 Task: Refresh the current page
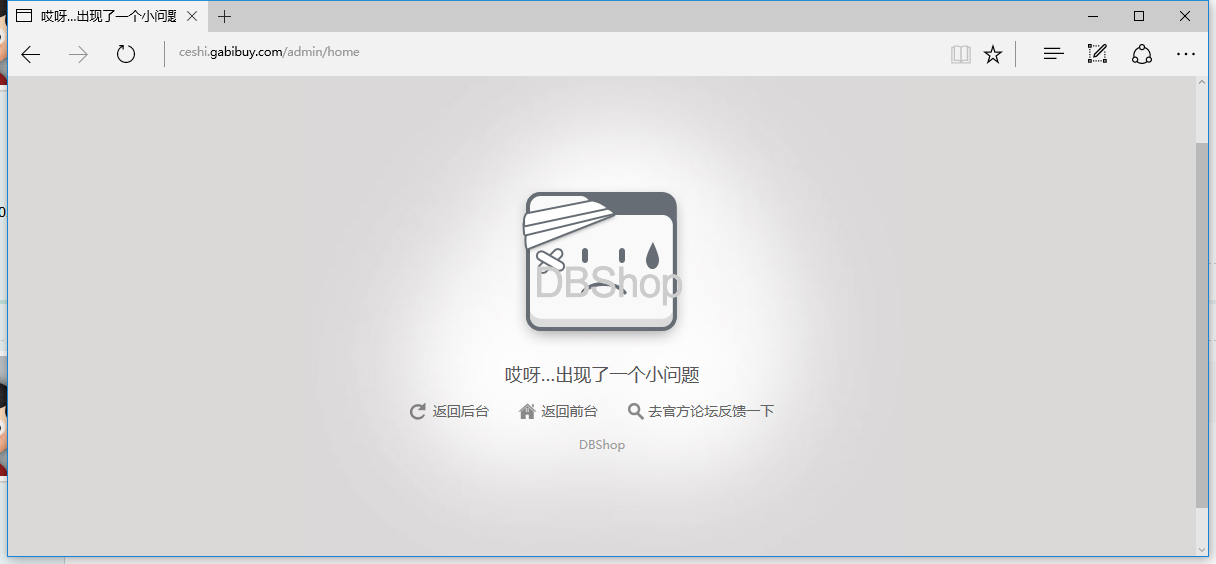pyautogui.click(x=125, y=54)
